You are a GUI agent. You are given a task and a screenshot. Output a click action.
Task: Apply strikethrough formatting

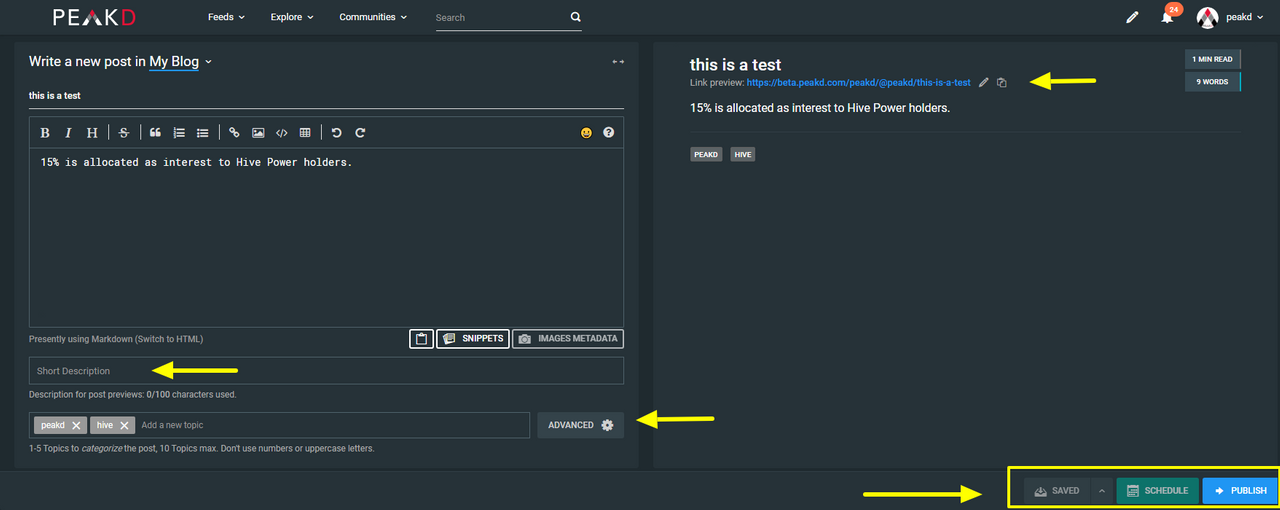[x=124, y=132]
